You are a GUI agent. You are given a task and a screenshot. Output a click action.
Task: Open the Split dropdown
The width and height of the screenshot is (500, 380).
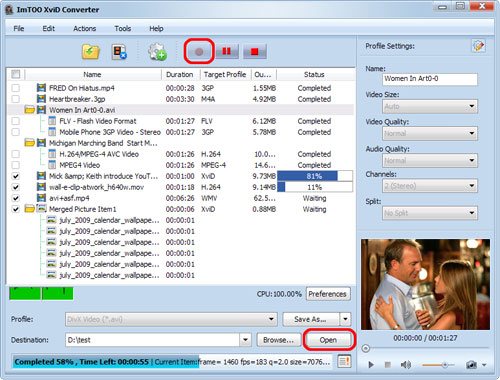(x=430, y=213)
